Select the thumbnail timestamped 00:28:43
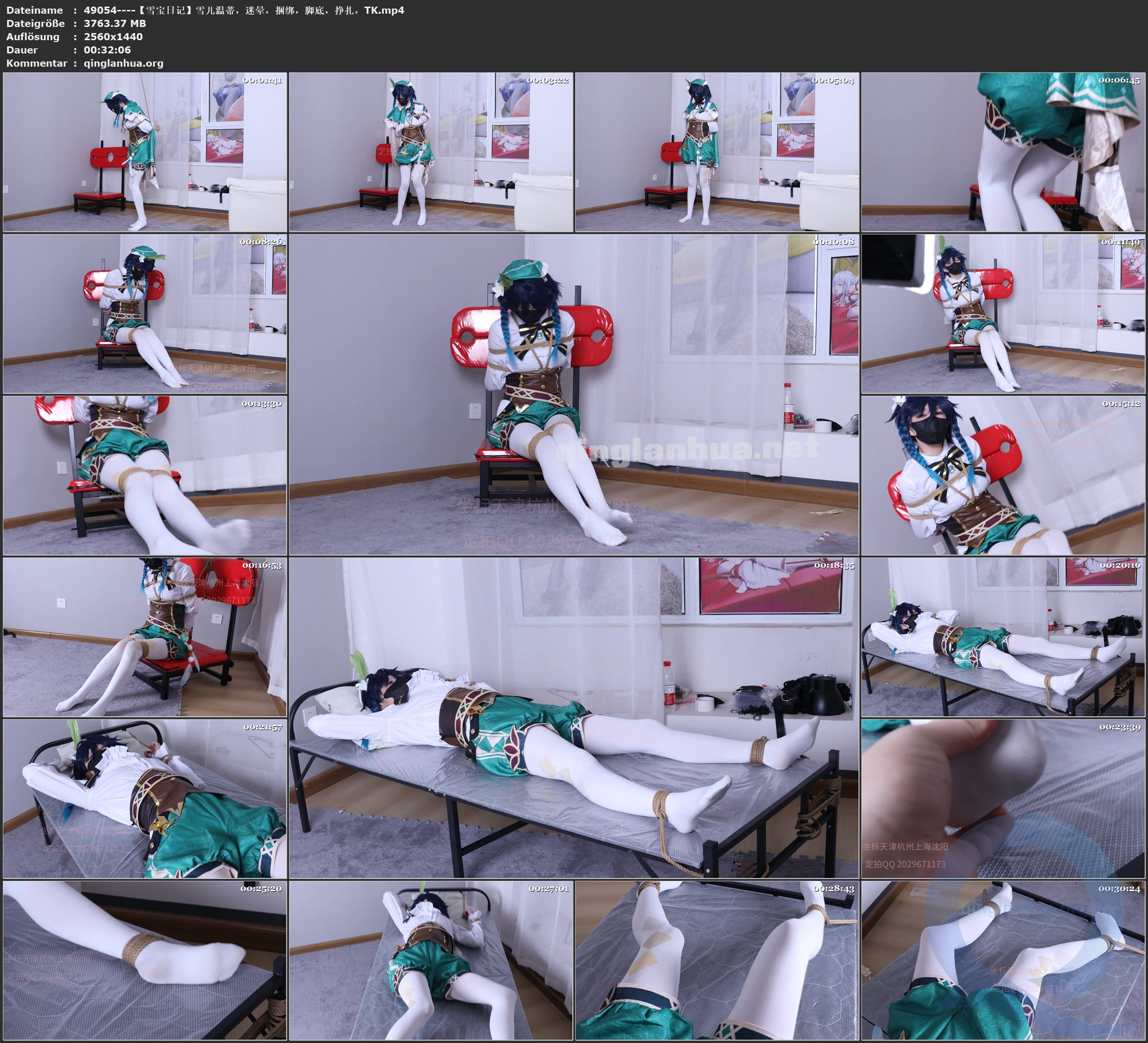1148x1043 pixels. click(x=717, y=960)
